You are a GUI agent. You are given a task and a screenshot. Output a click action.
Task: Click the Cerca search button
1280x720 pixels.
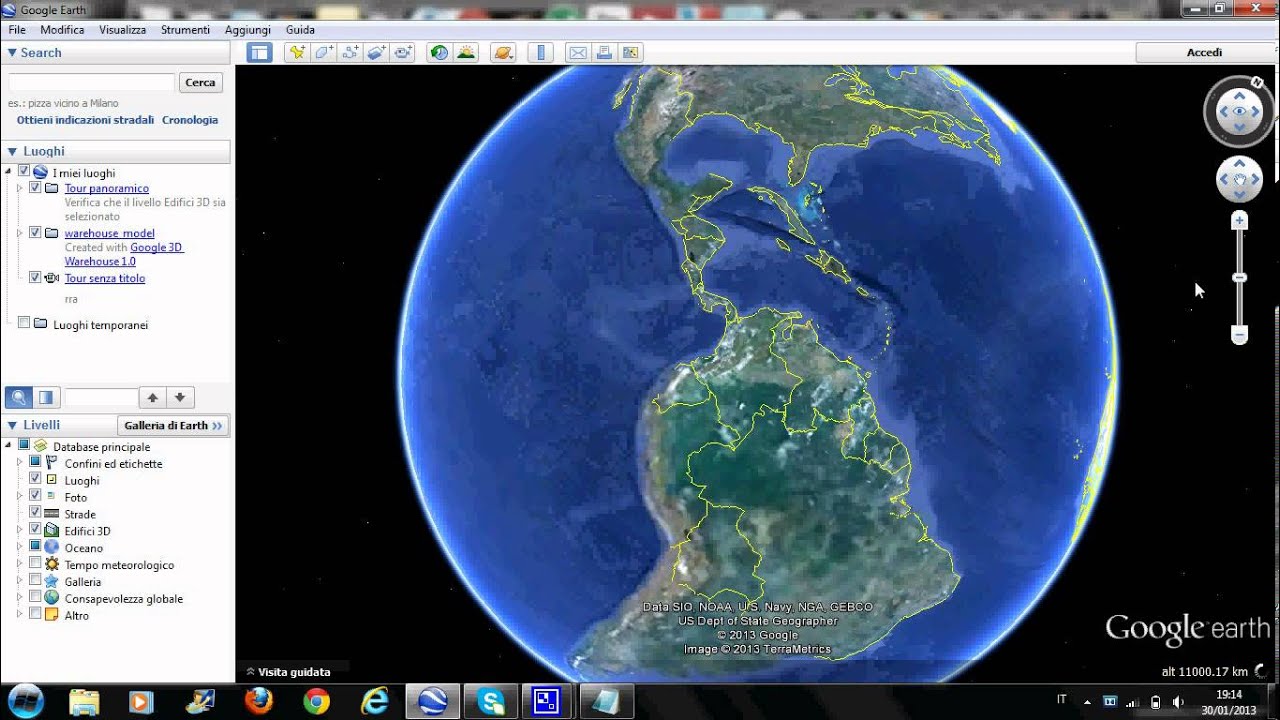(200, 83)
